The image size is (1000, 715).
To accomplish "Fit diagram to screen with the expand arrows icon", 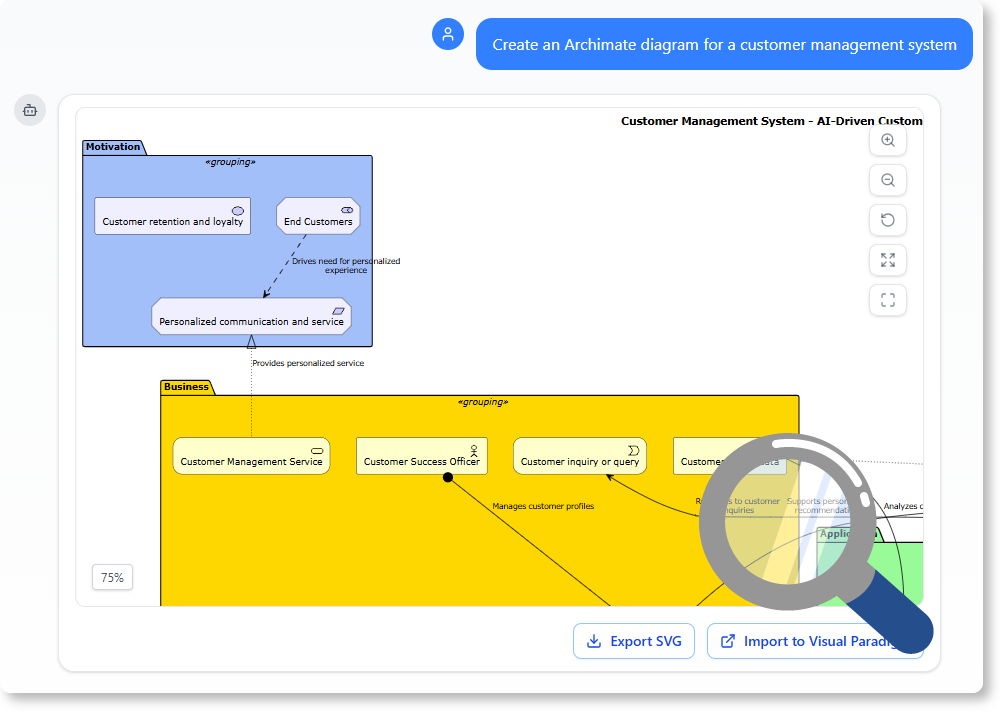I will pos(887,260).
